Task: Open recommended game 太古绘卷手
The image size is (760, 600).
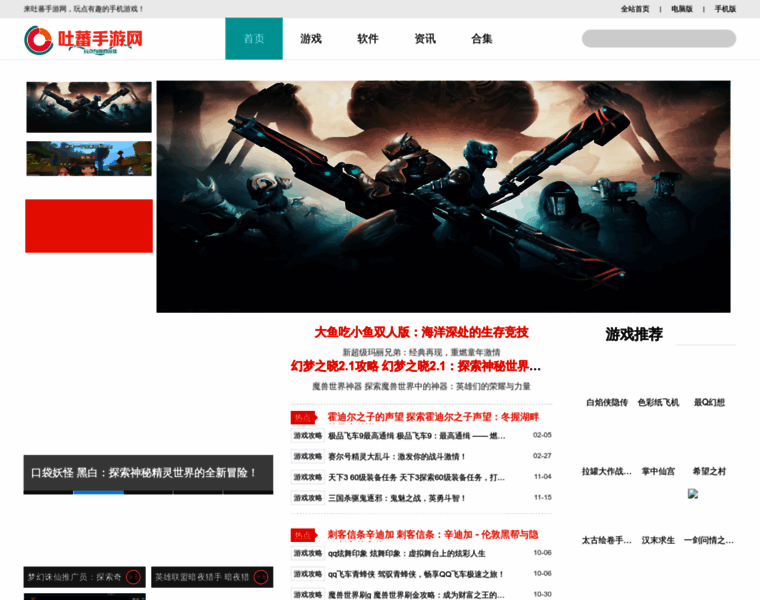Action: pos(607,540)
